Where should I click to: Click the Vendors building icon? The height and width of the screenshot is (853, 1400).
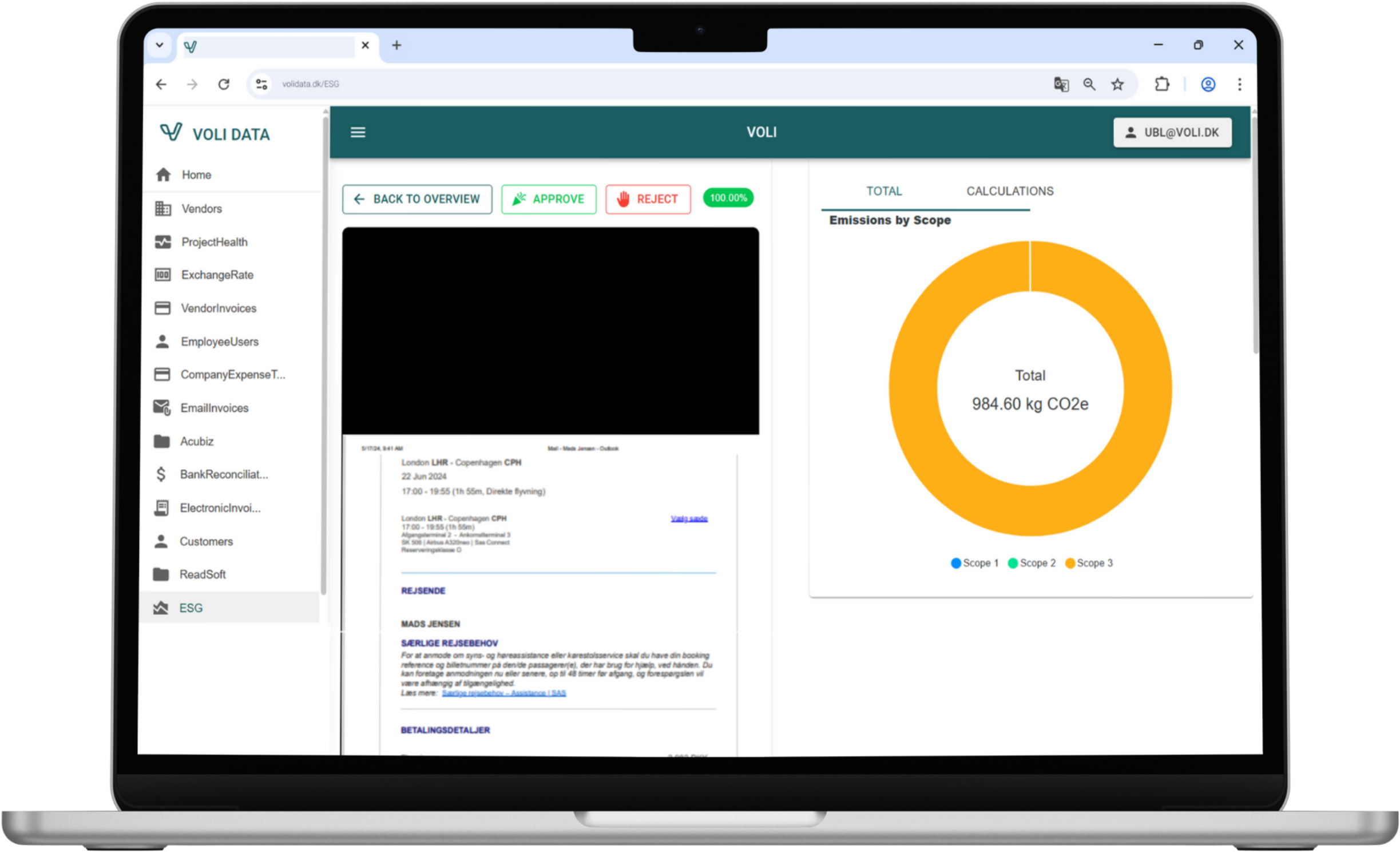[x=162, y=209]
